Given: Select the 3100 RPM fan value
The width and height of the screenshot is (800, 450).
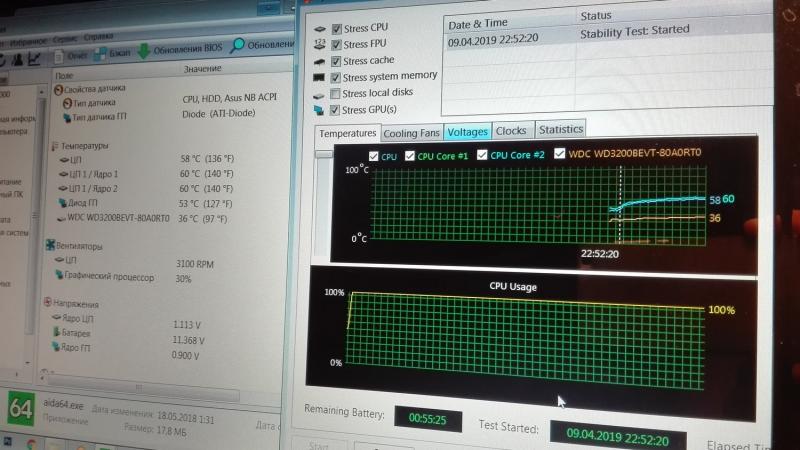Looking at the screenshot, I should (195, 264).
